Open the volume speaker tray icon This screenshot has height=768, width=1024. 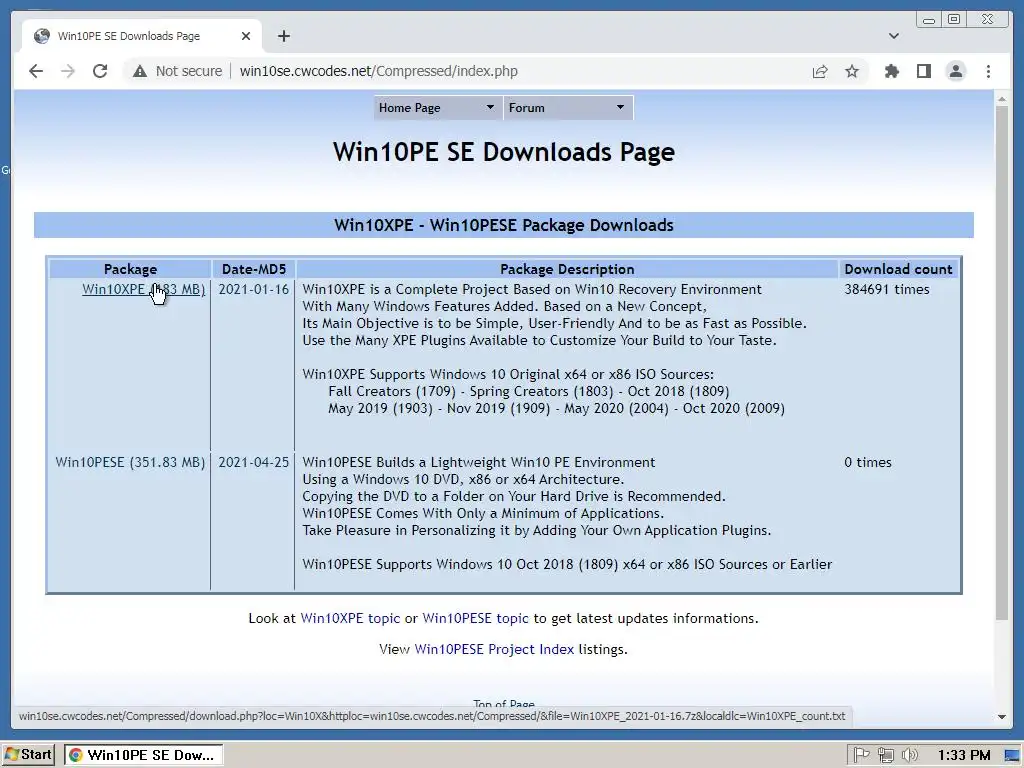909,756
